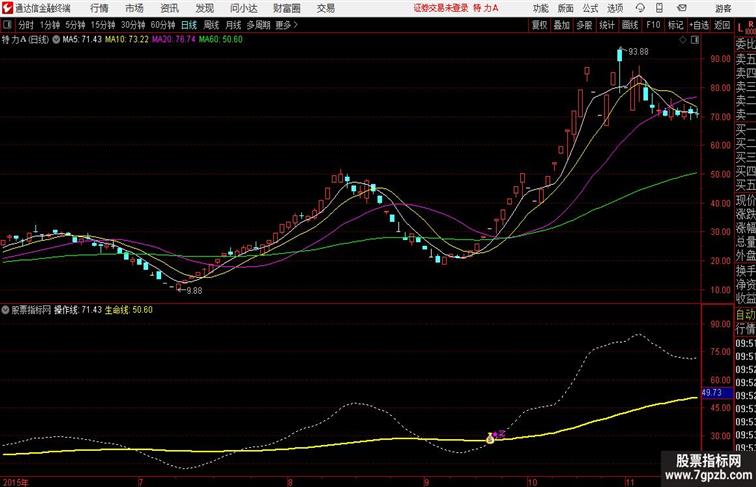Add stock via +自选 button

(x=699, y=25)
